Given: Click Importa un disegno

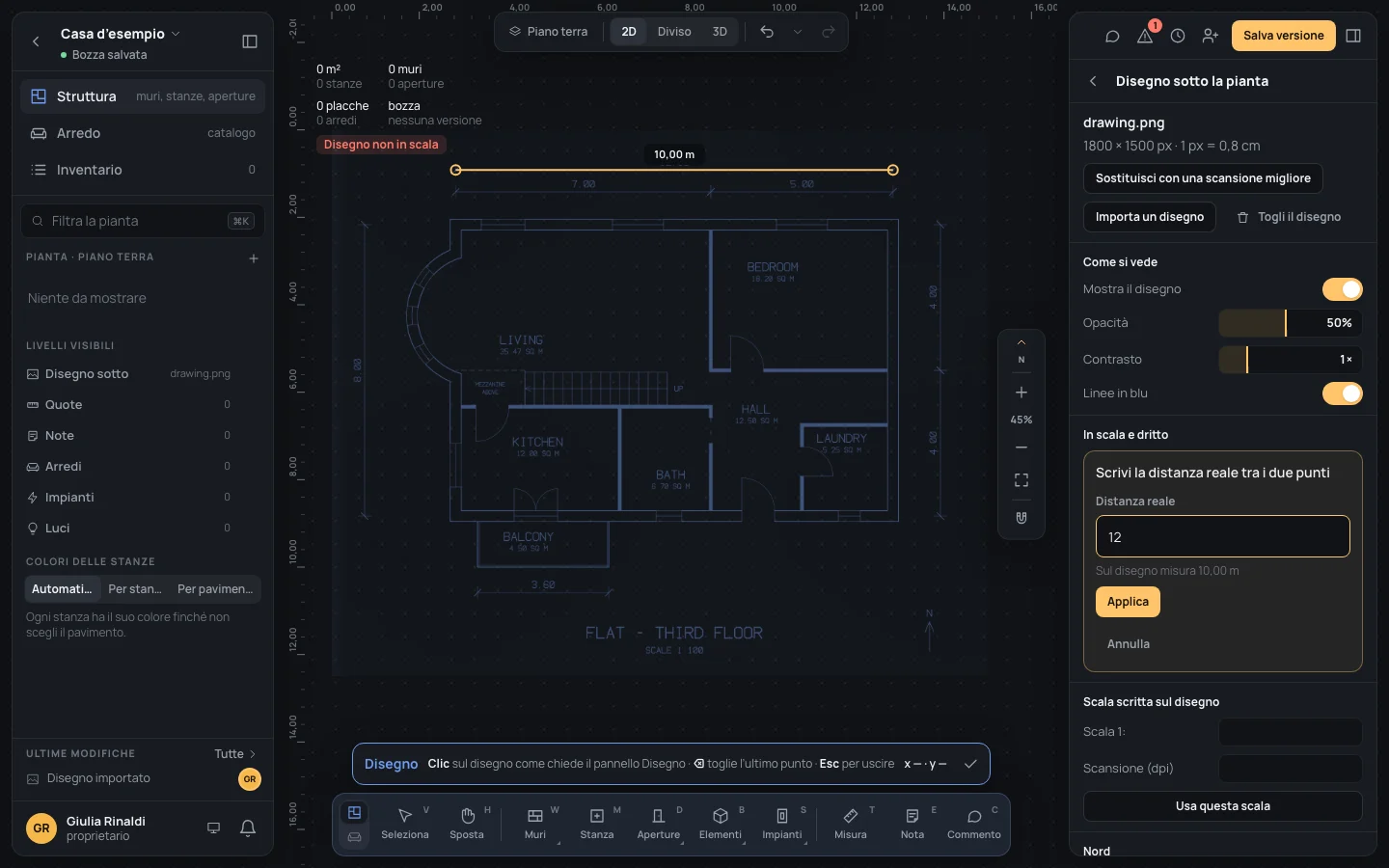Looking at the screenshot, I should point(1150,217).
